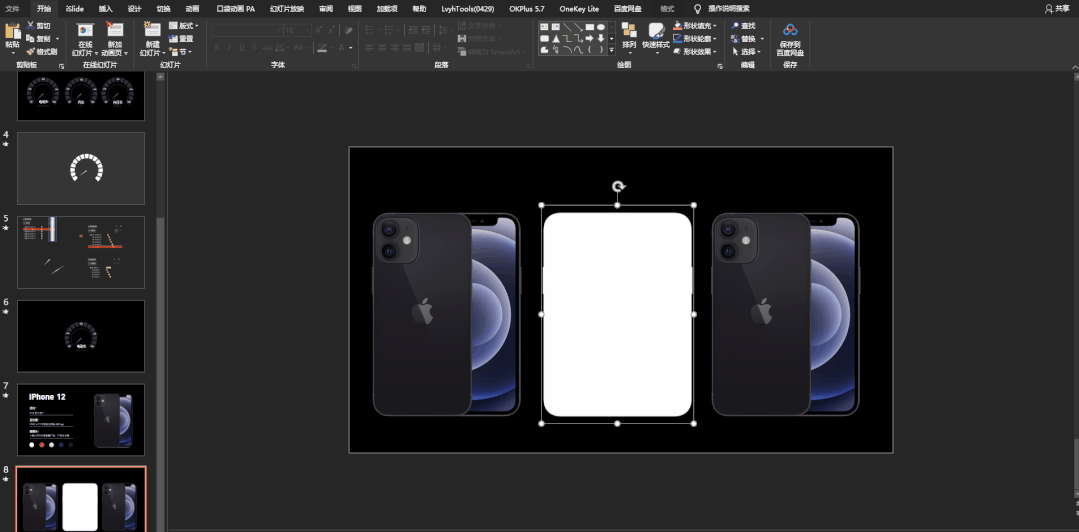
Task: Open Shape Outline (形状轮廓) dropdown
Action: 696,39
